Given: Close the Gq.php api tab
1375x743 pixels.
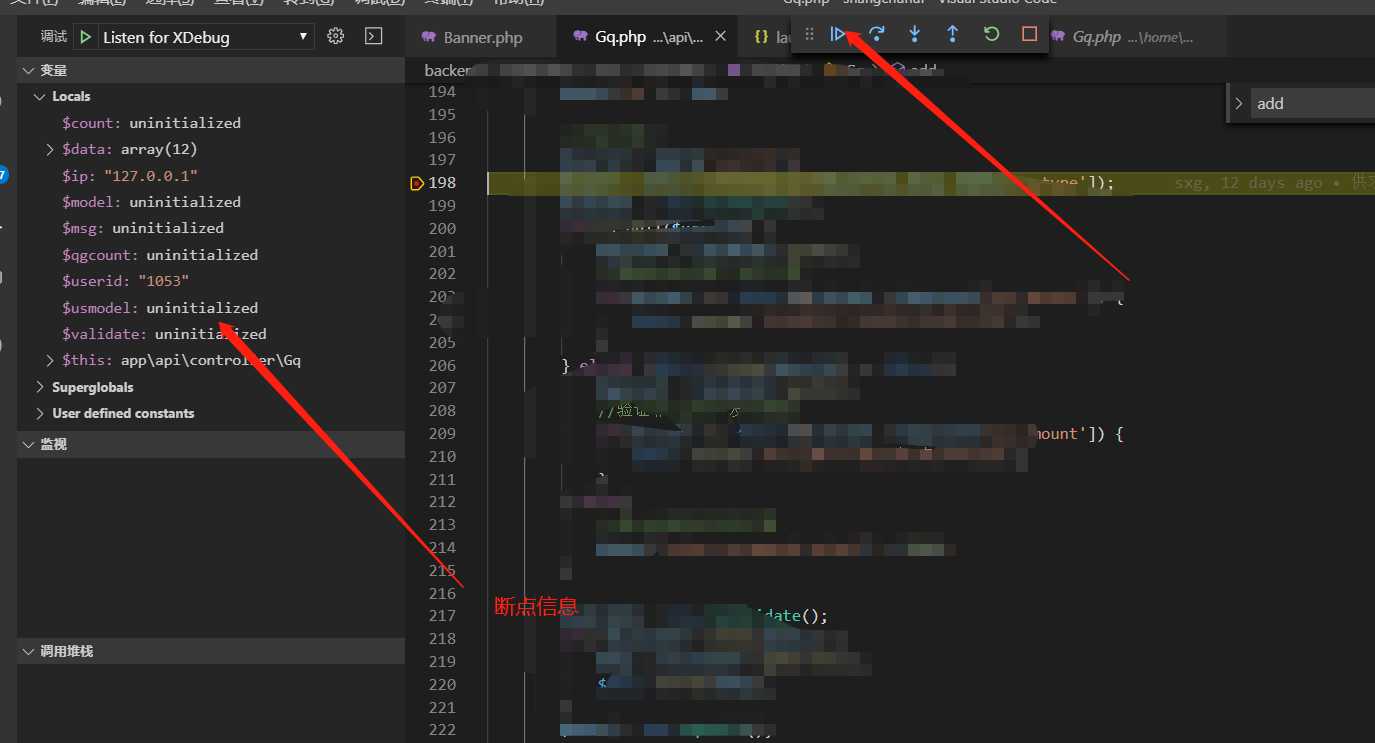Looking at the screenshot, I should 722,37.
